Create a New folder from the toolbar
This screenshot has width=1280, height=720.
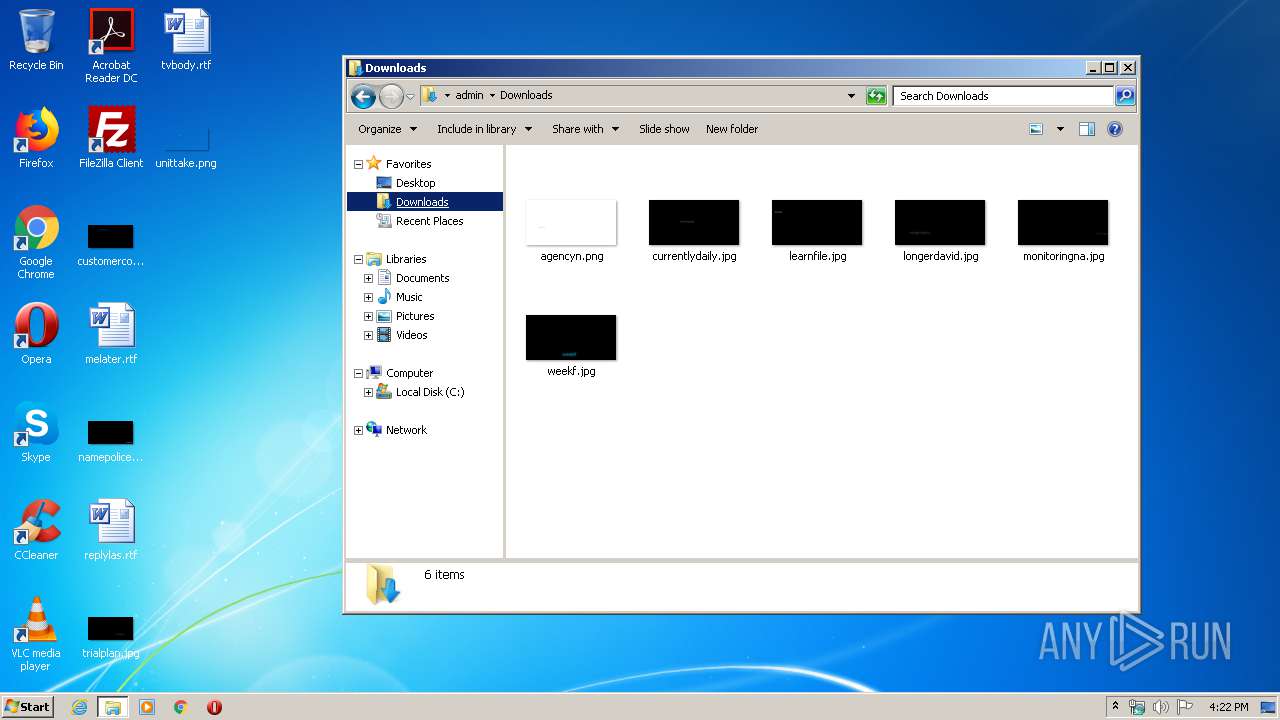click(732, 129)
